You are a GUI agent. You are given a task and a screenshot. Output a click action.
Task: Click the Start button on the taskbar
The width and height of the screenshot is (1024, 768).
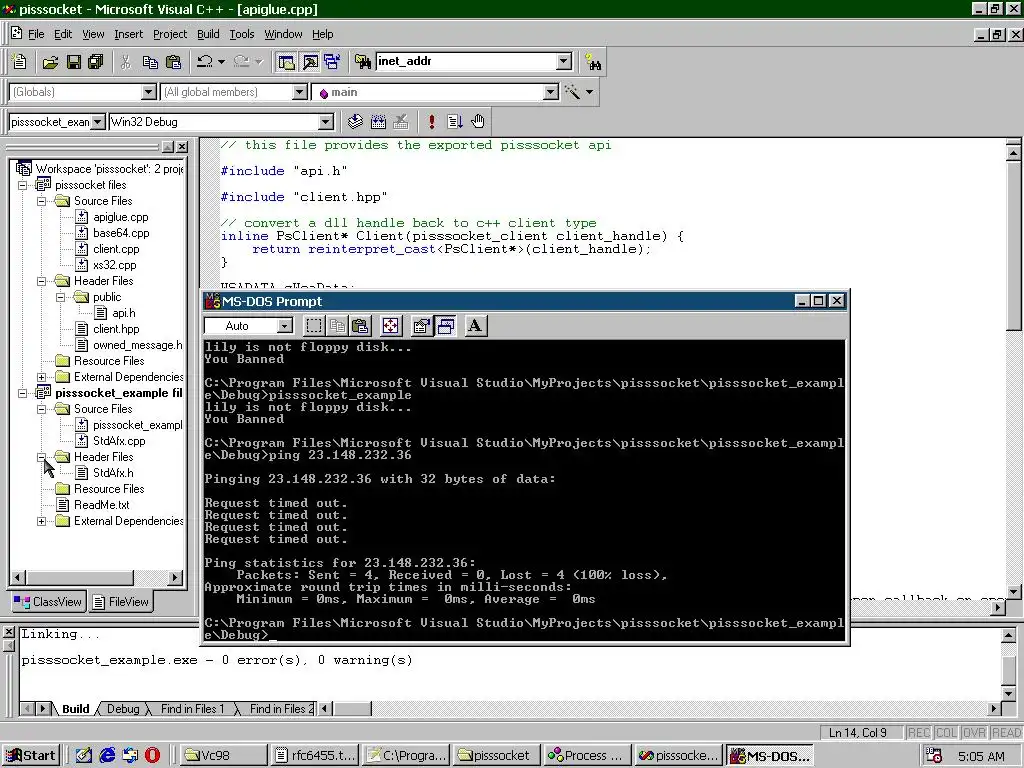click(31, 756)
